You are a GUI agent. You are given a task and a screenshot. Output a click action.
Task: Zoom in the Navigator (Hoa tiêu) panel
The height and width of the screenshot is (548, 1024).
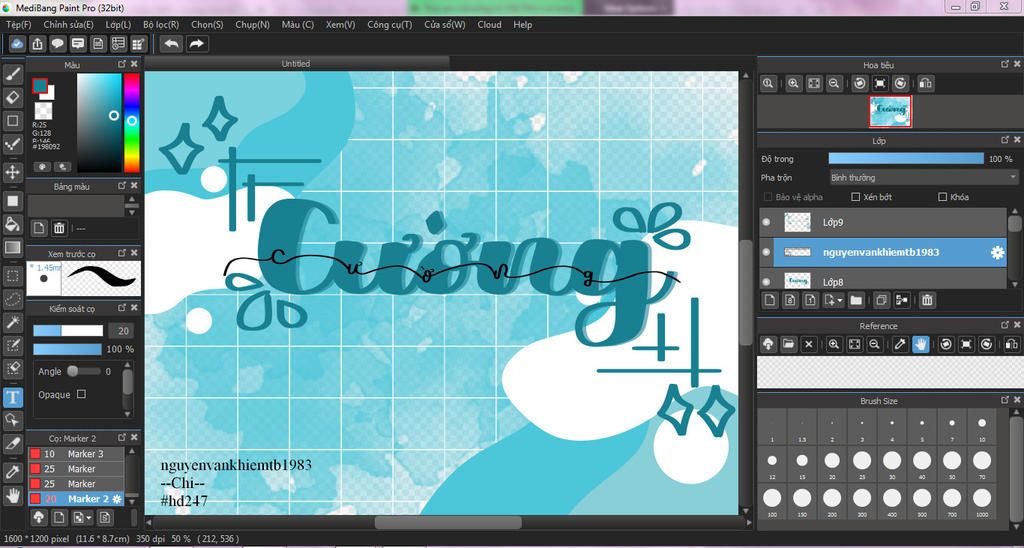[793, 84]
